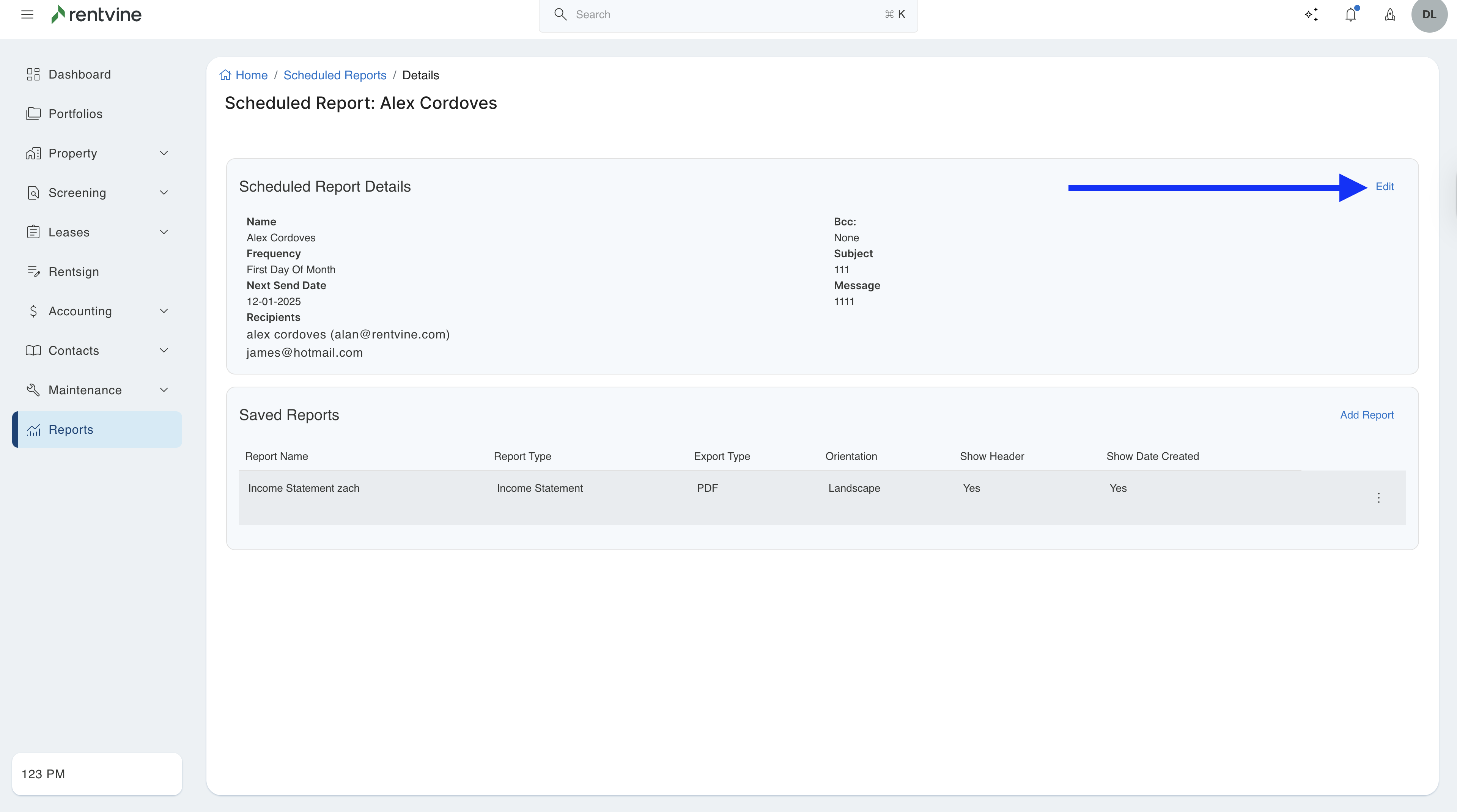Viewport: 1457px width, 812px height.
Task: Open the notifications bell
Action: (x=1351, y=15)
